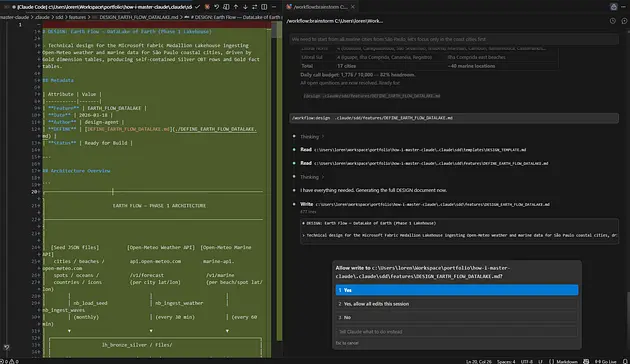Open the Read DESIGN_TEMPLATE.md step
630x364 pixels.
pos(413,150)
